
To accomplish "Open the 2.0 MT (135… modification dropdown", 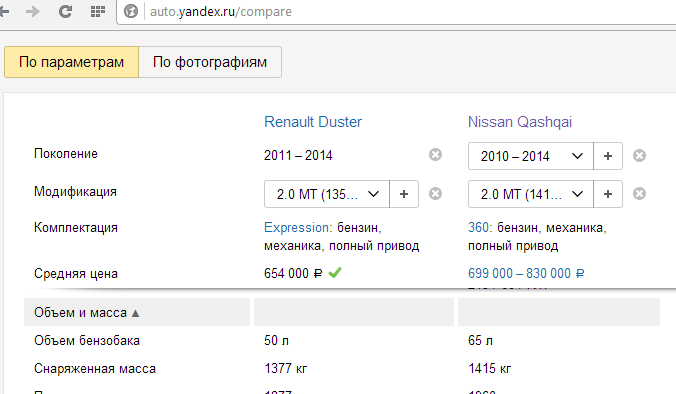I will 327,194.
